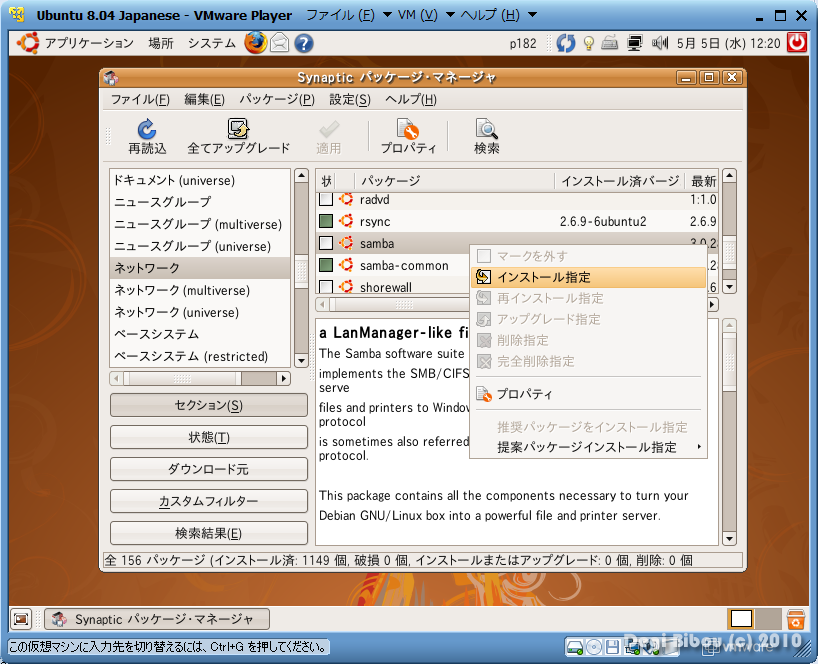Click the keyboard input method tray icon
This screenshot has height=664, width=818.
coord(609,43)
